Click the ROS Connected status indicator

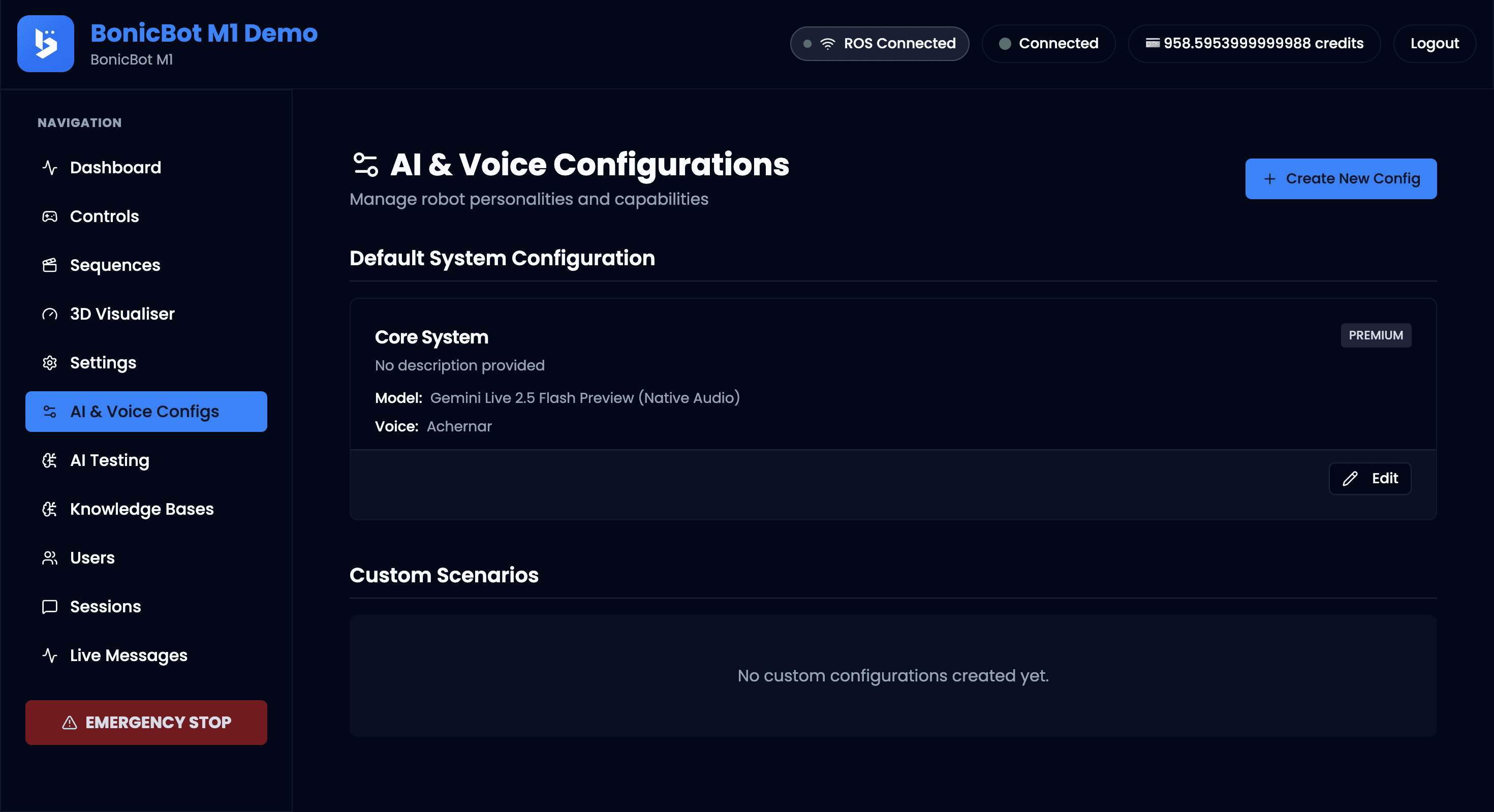879,43
